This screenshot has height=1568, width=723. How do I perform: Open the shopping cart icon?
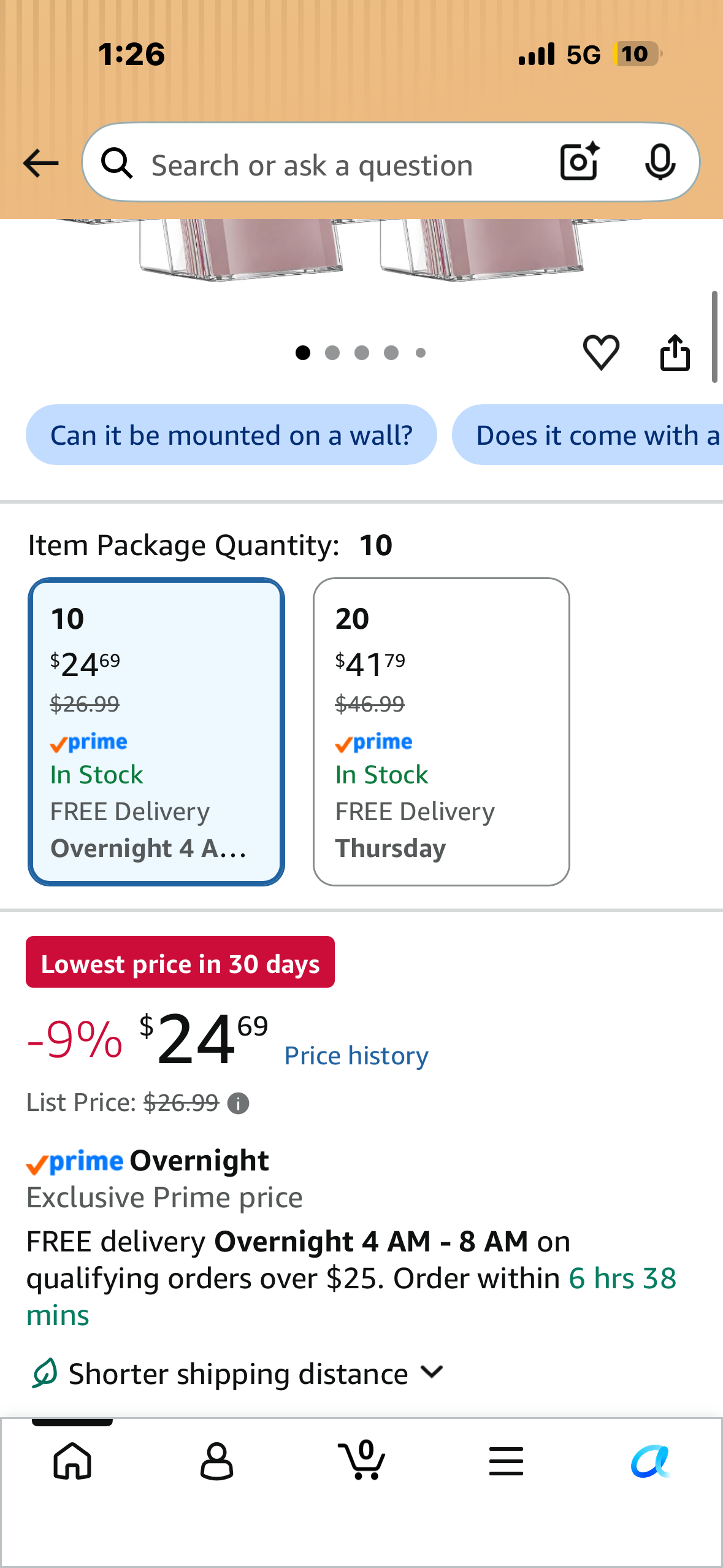pyautogui.click(x=362, y=1459)
